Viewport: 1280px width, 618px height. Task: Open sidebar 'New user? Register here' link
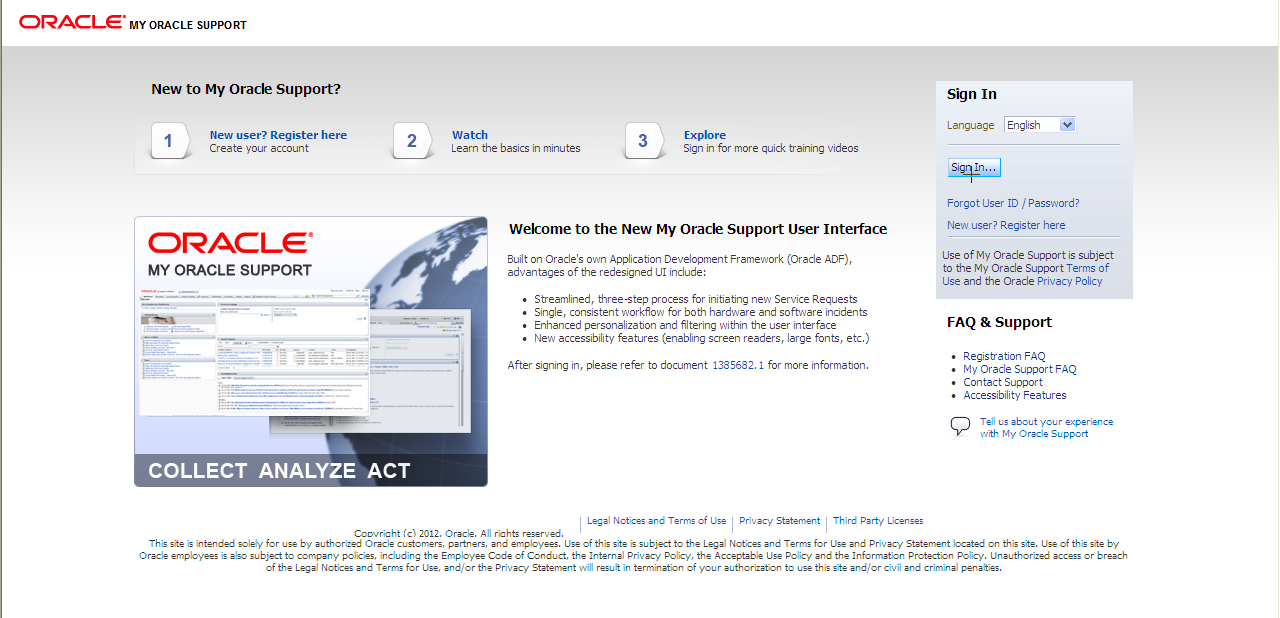1006,225
